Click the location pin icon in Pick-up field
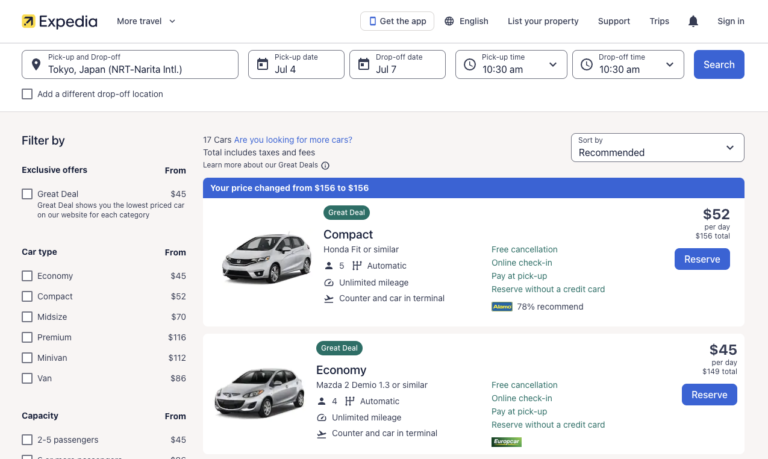This screenshot has width=768, height=459. (36, 64)
